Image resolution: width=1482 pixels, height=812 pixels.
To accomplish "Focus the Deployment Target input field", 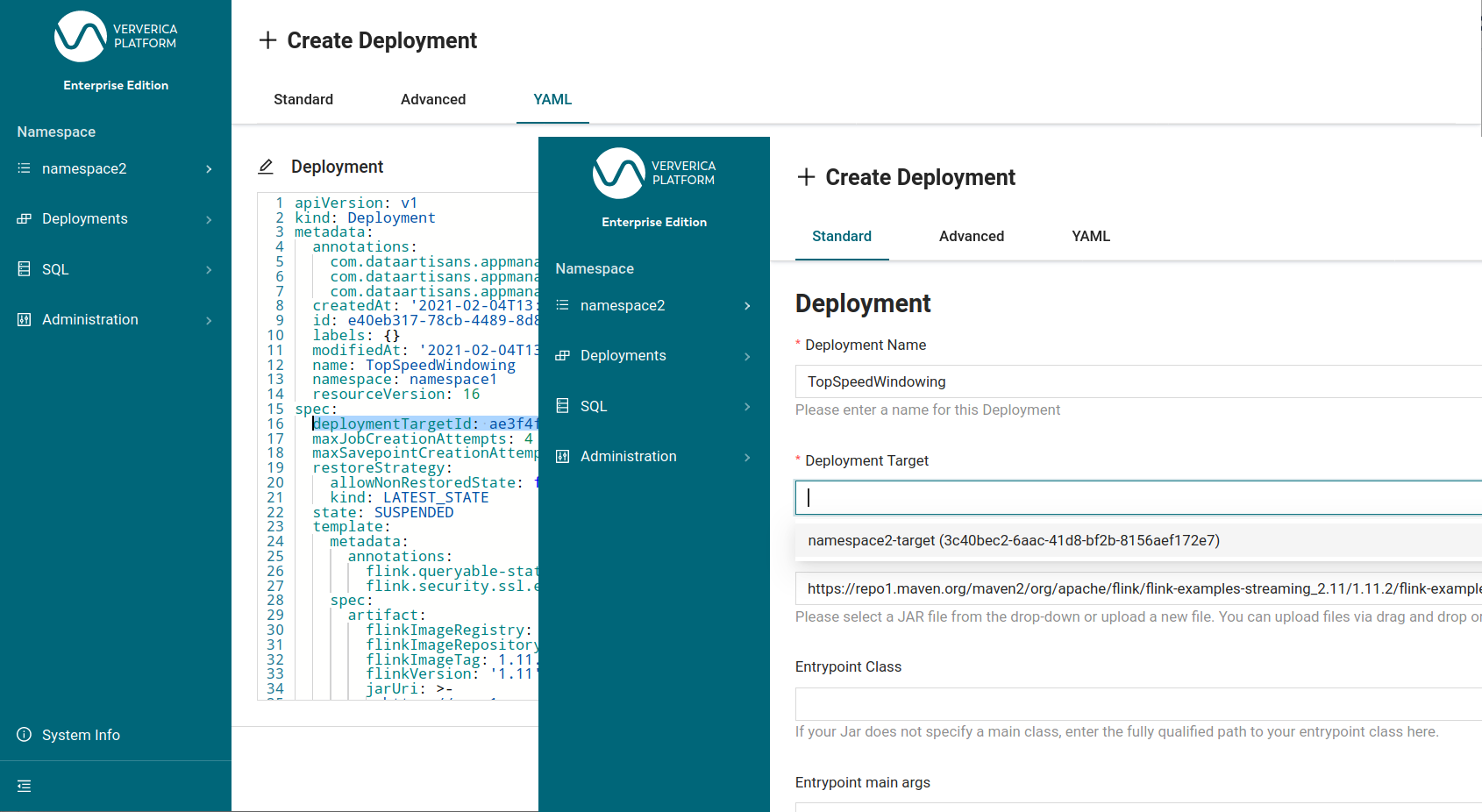I will click(1138, 497).
